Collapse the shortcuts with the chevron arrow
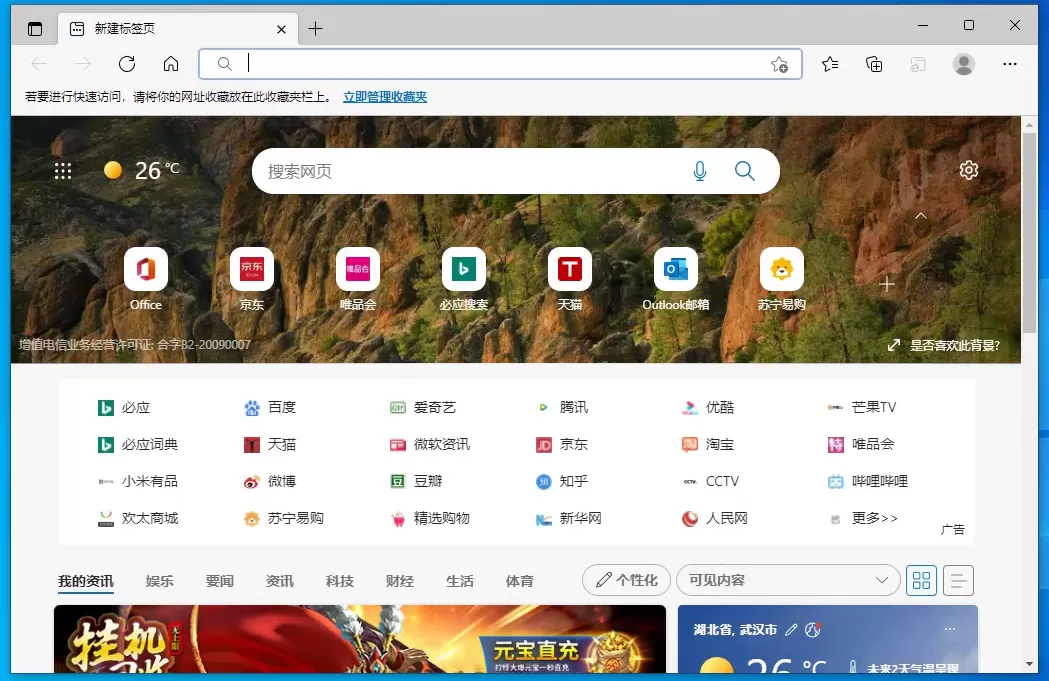This screenshot has height=681, width=1049. (x=921, y=215)
